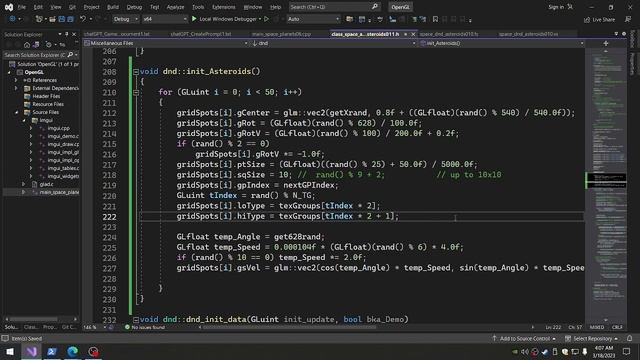Open the notifications bell in status bar

(x=629, y=338)
